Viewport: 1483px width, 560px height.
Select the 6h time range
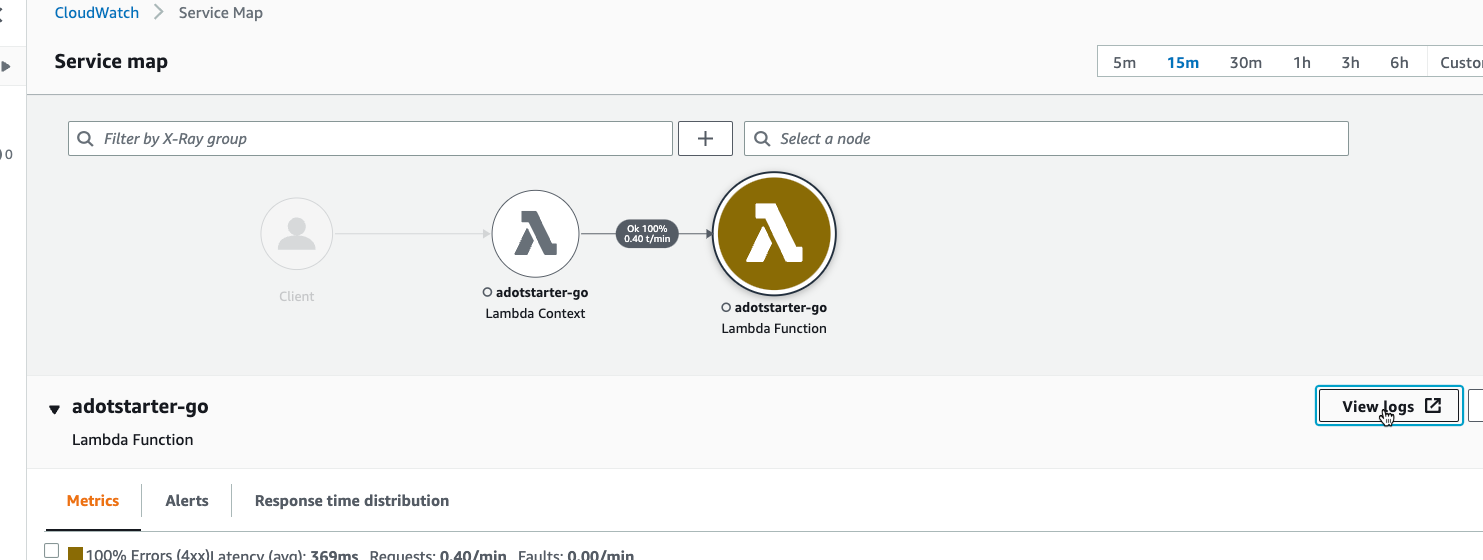[1399, 62]
